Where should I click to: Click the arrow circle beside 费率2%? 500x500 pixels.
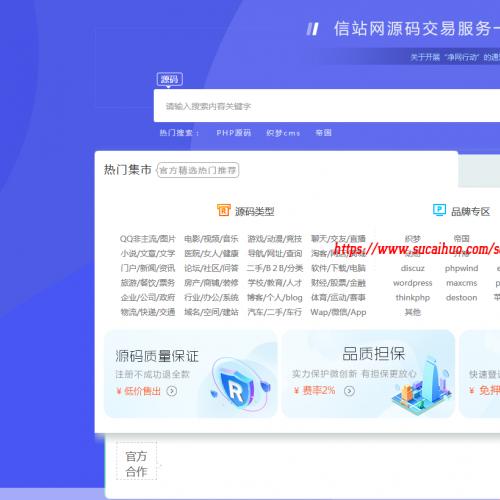pos(349,390)
